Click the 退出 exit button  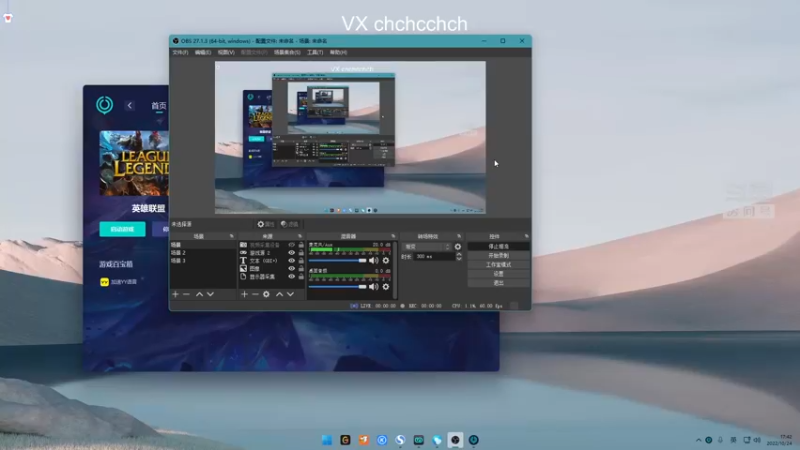(498, 283)
